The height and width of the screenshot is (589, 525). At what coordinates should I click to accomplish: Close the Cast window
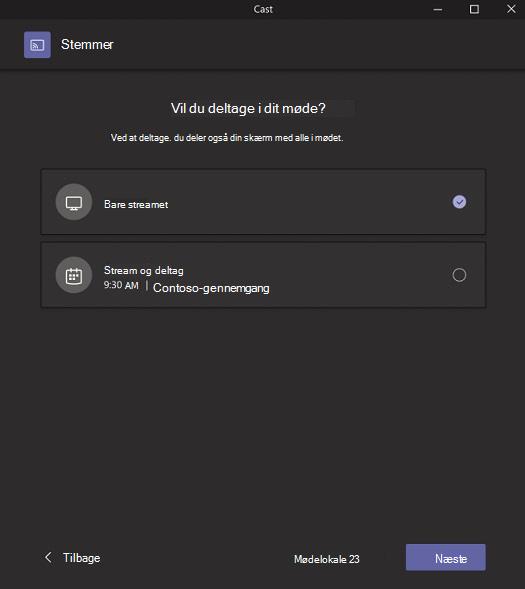(511, 9)
